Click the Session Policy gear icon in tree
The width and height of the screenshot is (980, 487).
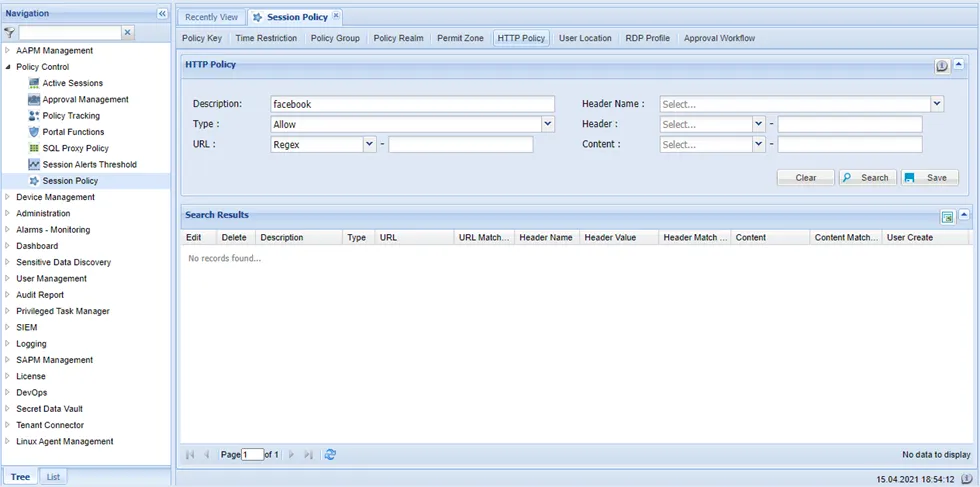[34, 181]
